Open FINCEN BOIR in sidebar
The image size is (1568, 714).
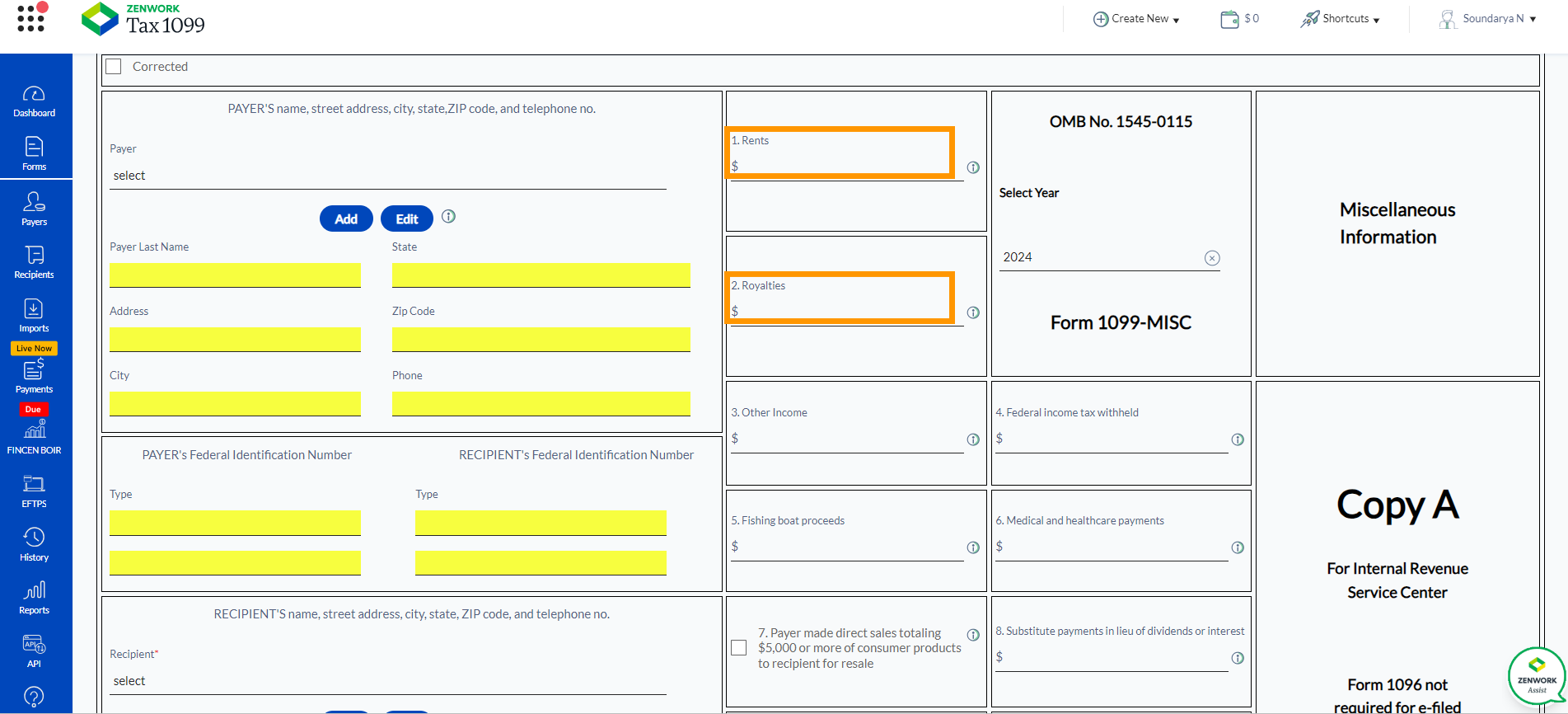(34, 437)
